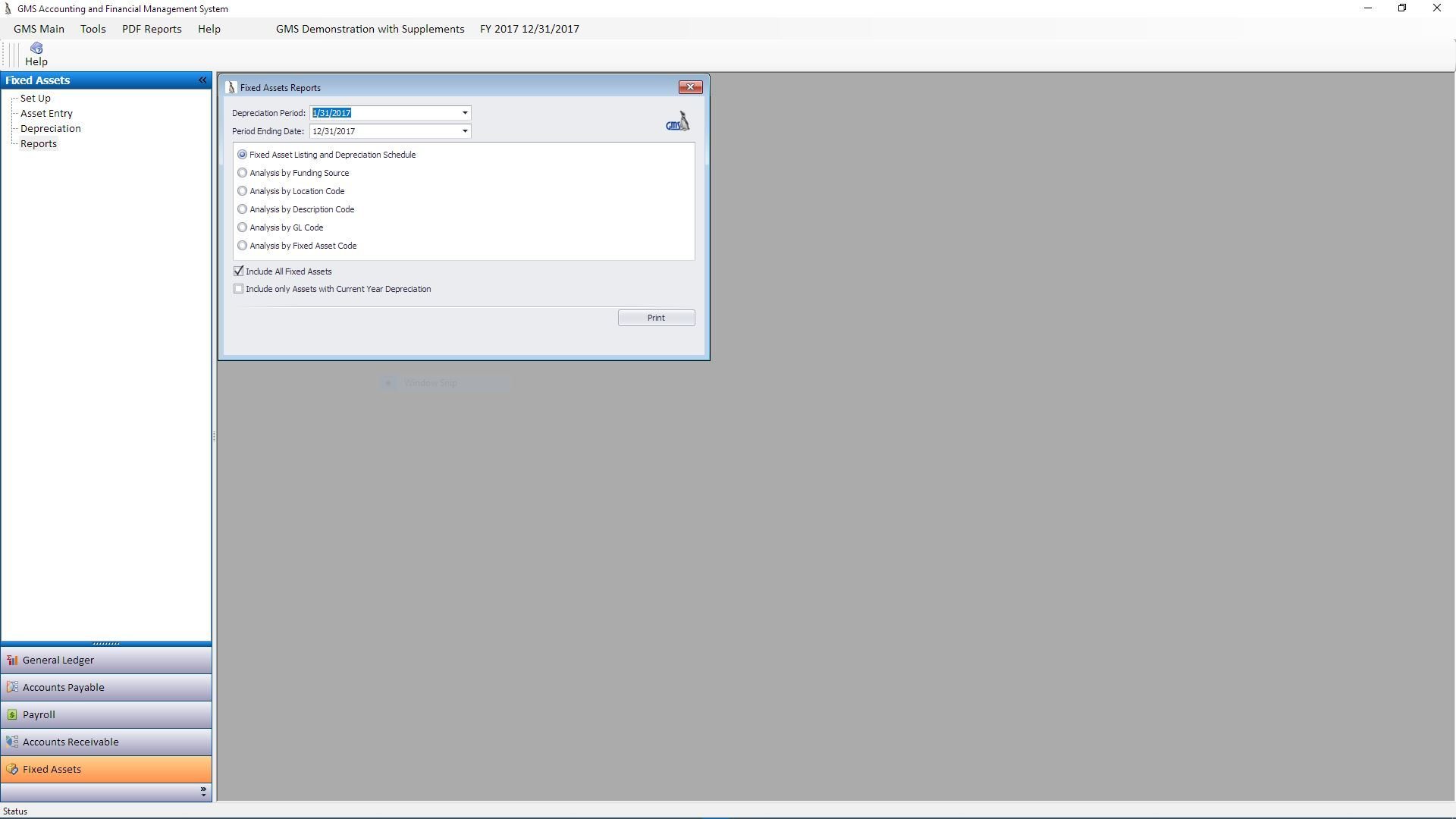The width and height of the screenshot is (1456, 819).
Task: Close the Fixed Assets Reports dialog
Action: click(x=690, y=87)
